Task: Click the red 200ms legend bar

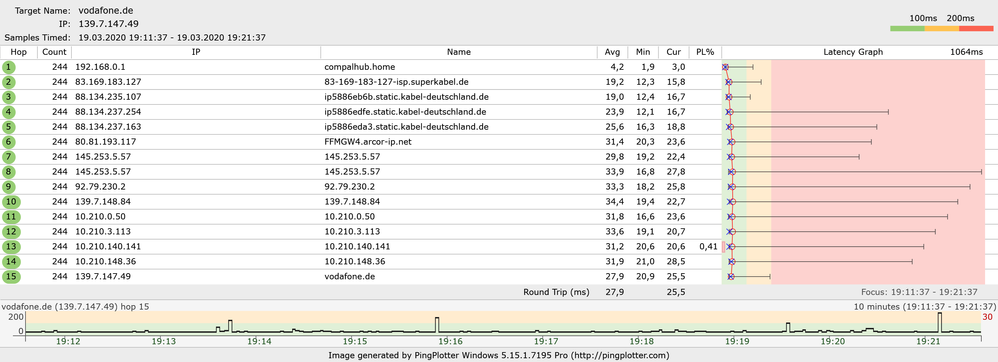Action: (975, 29)
